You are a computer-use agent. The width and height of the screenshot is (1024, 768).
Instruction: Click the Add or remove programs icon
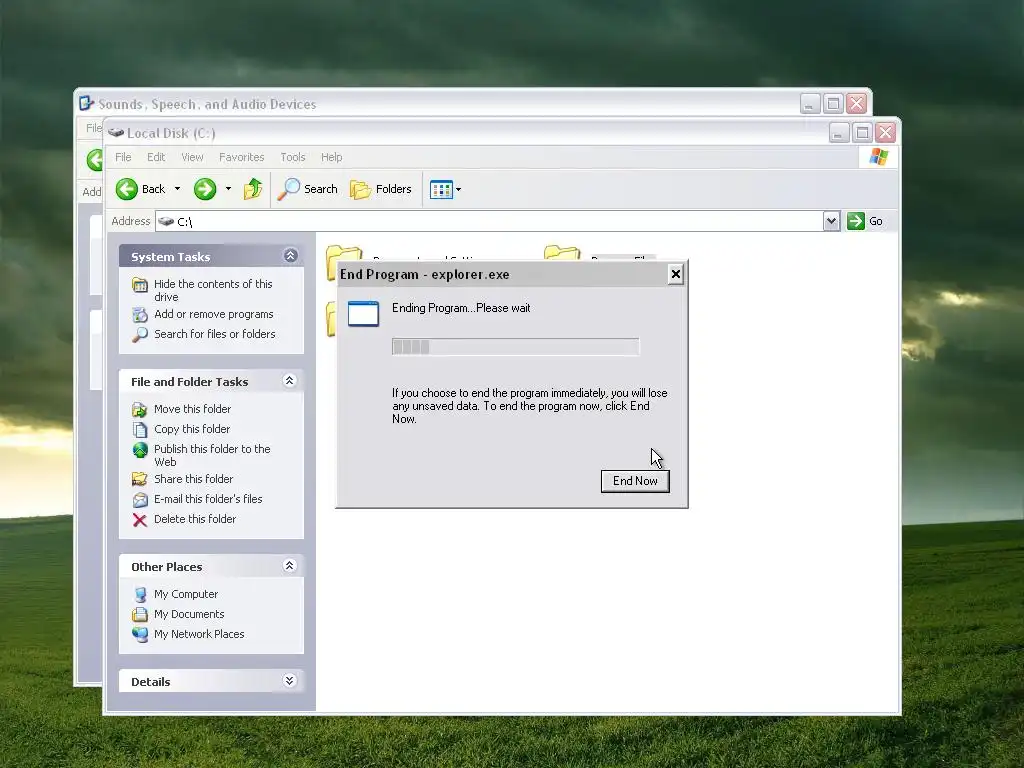pyautogui.click(x=140, y=315)
